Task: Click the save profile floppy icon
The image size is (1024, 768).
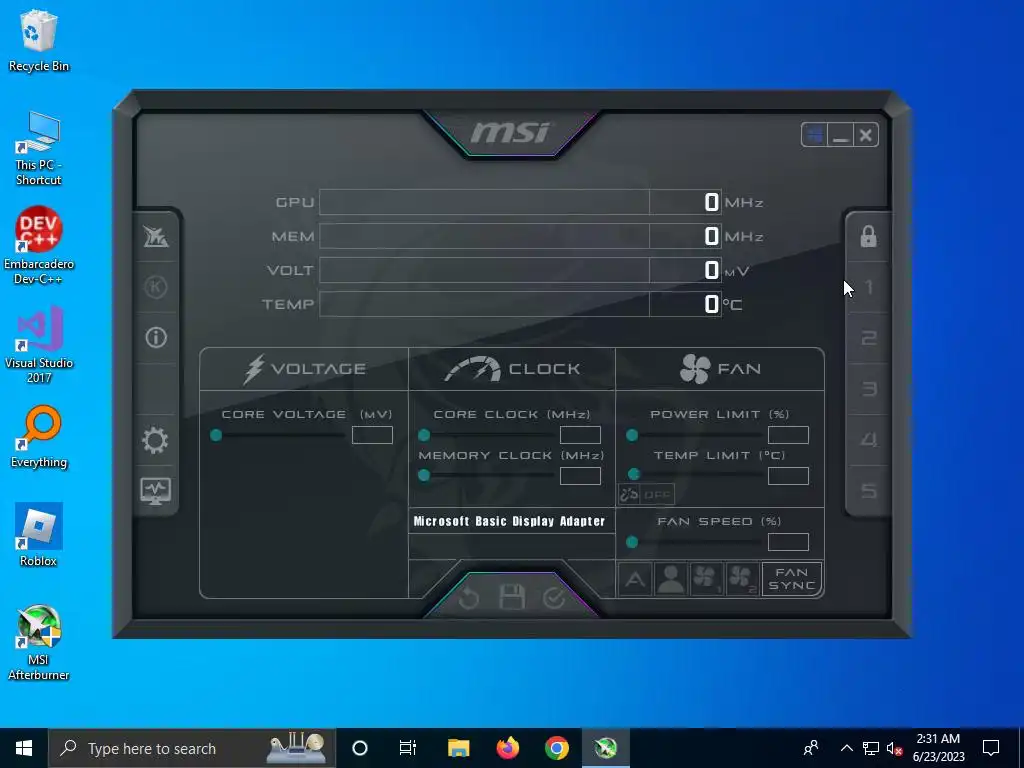Action: point(511,597)
